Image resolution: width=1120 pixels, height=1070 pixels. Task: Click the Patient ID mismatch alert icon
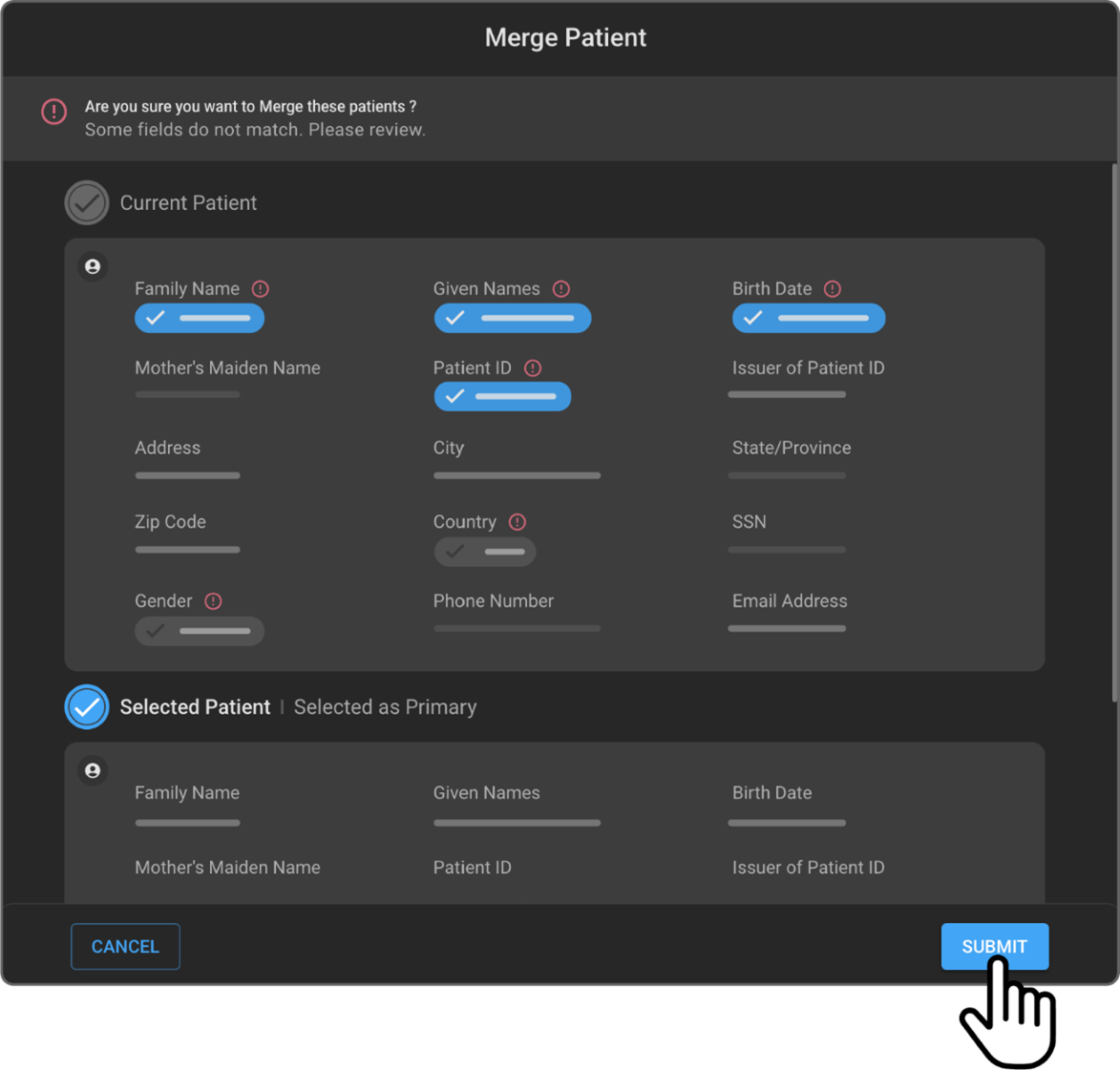[533, 368]
